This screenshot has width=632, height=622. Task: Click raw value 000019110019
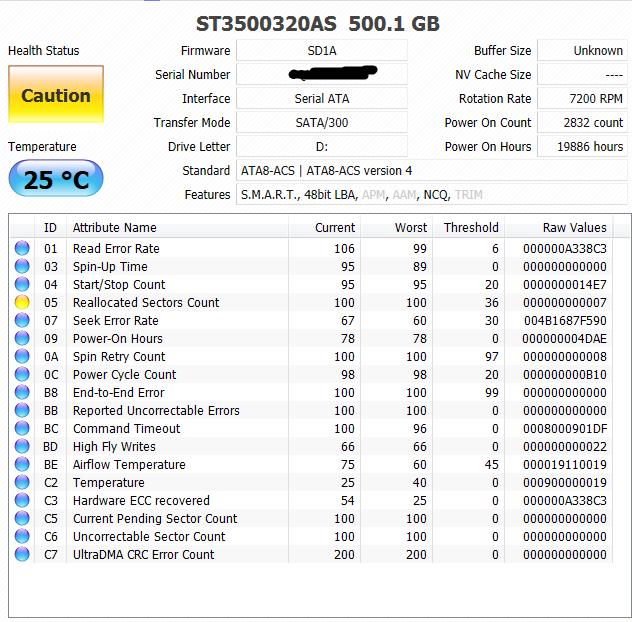coord(565,464)
